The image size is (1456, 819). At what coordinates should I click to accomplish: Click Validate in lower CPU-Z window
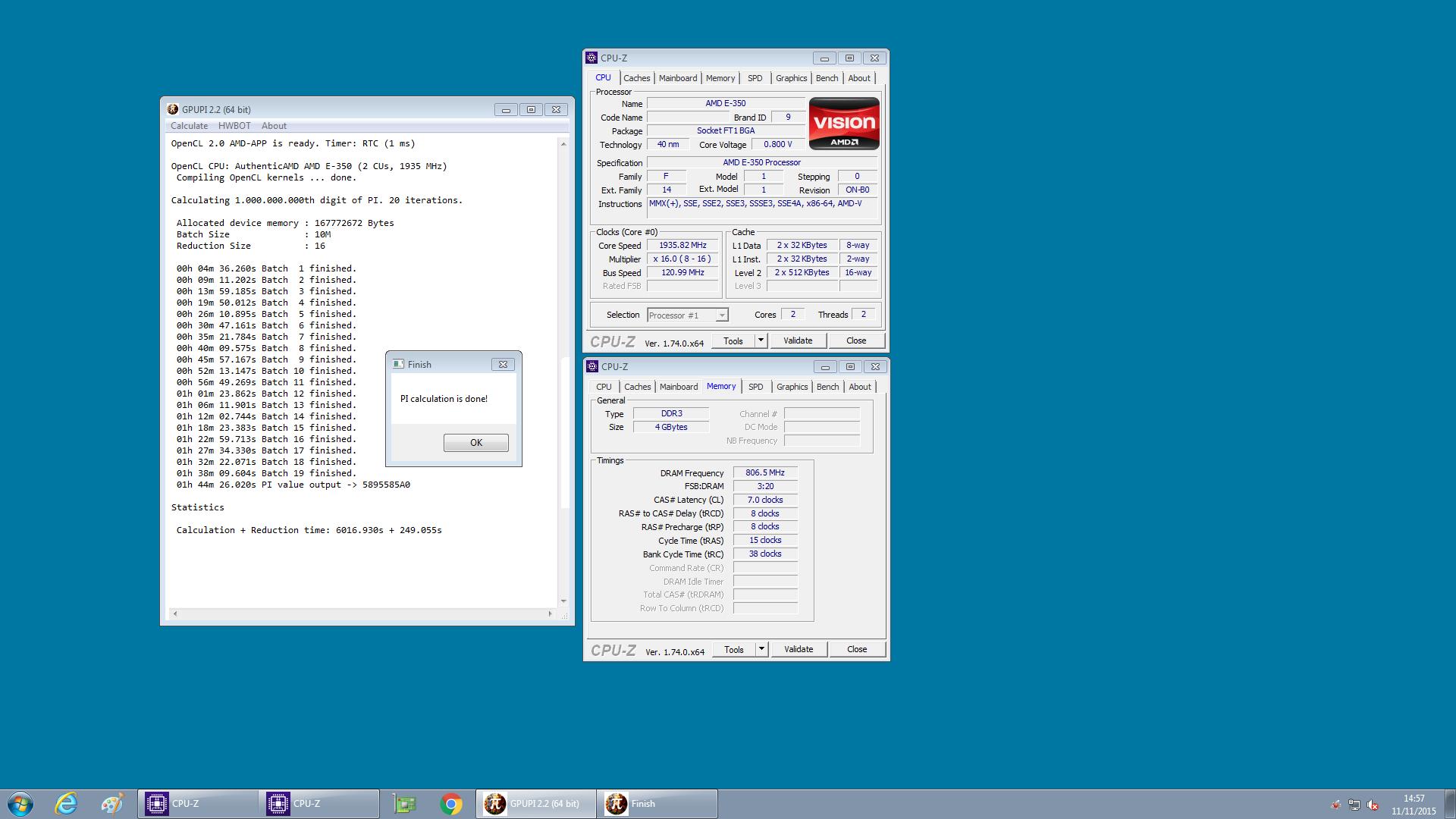pyautogui.click(x=799, y=650)
